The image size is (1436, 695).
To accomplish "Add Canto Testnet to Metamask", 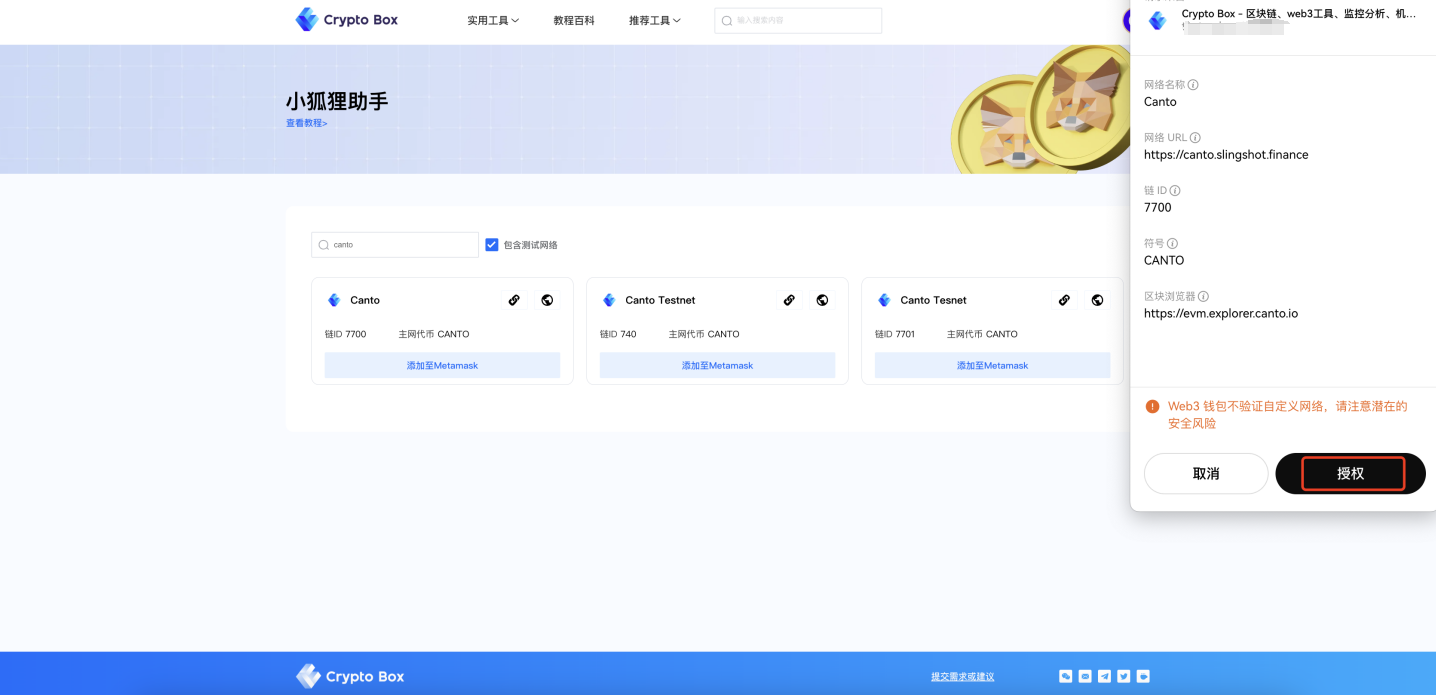I will click(x=717, y=365).
